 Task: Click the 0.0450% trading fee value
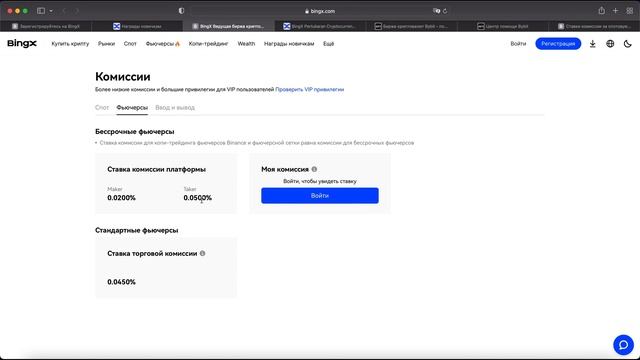121,282
